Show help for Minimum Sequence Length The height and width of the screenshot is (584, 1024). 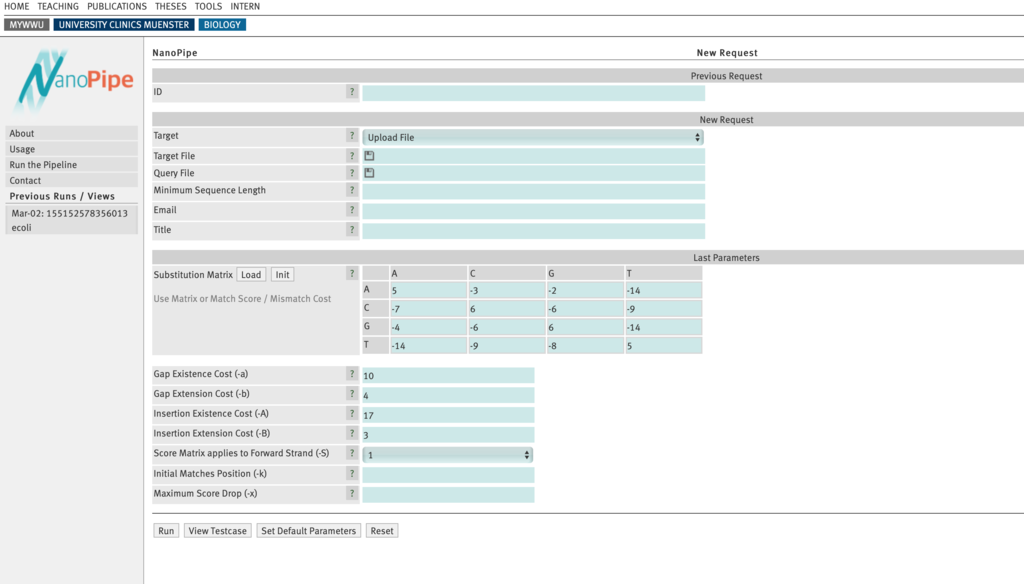(x=352, y=190)
